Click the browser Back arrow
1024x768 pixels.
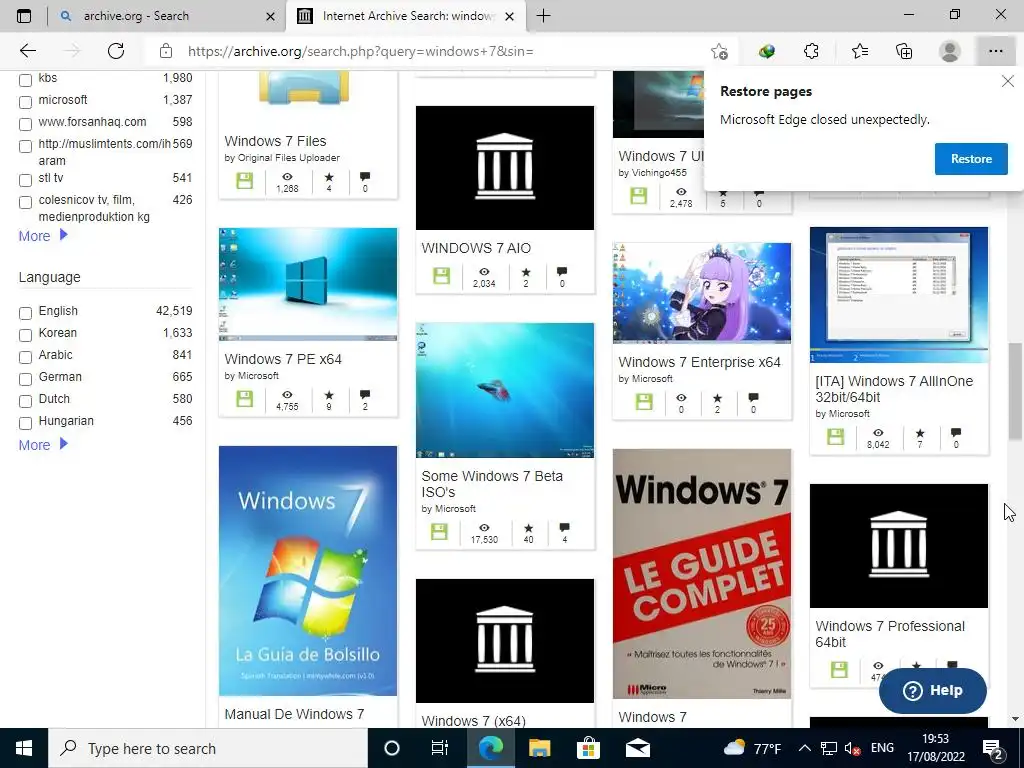27,51
